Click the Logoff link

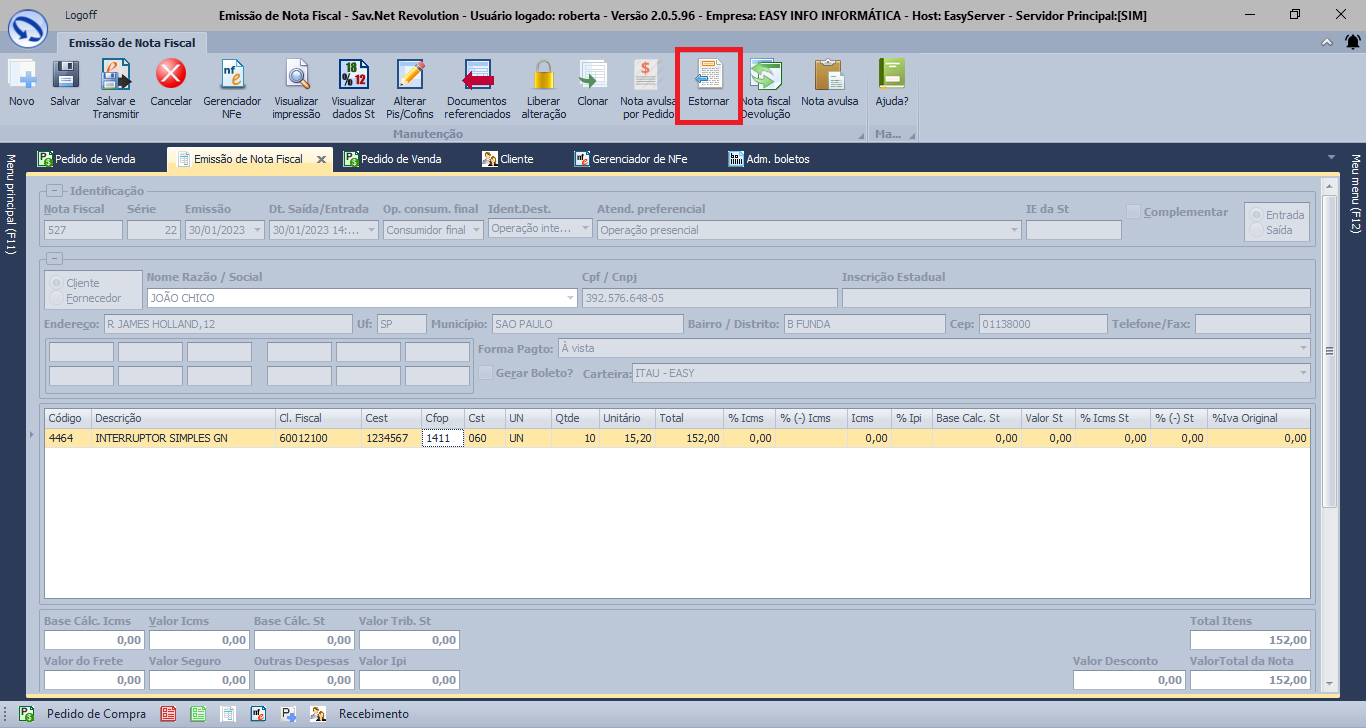point(81,16)
